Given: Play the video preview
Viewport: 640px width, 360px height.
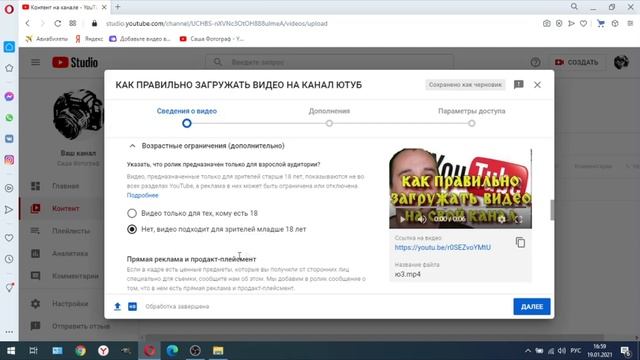Looking at the screenshot, I should (402, 219).
